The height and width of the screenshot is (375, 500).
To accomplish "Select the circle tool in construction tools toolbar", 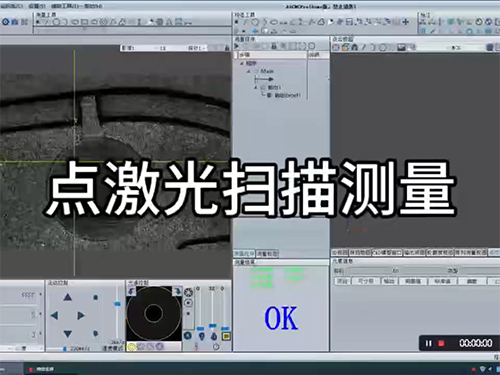I will [255, 22].
